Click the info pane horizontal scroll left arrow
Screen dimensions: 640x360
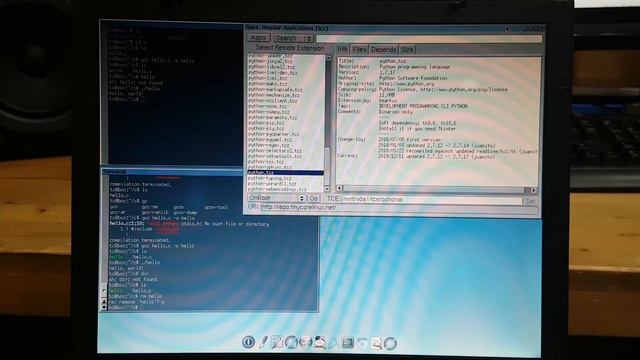pos(340,189)
